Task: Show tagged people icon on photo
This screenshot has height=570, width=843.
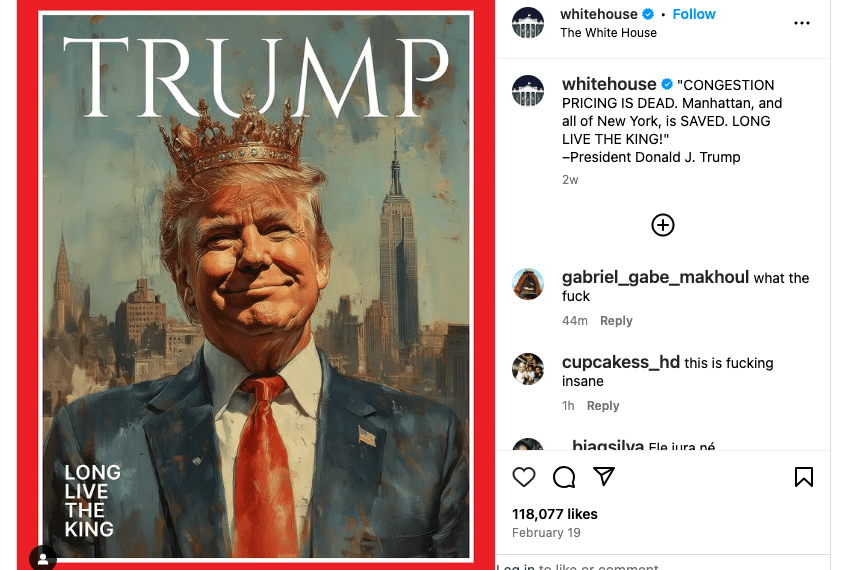Action: tap(43, 558)
